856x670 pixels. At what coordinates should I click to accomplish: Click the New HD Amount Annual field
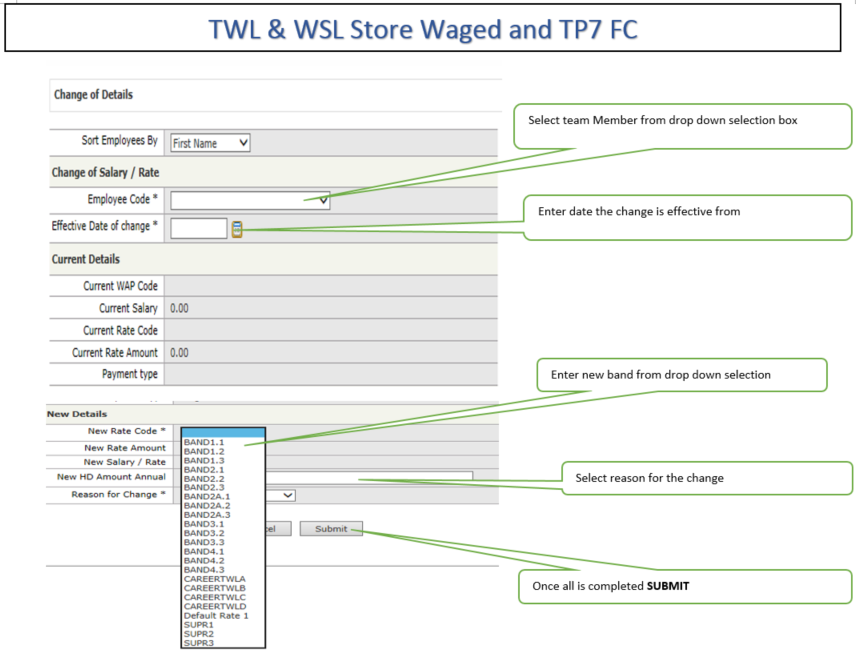[369, 476]
